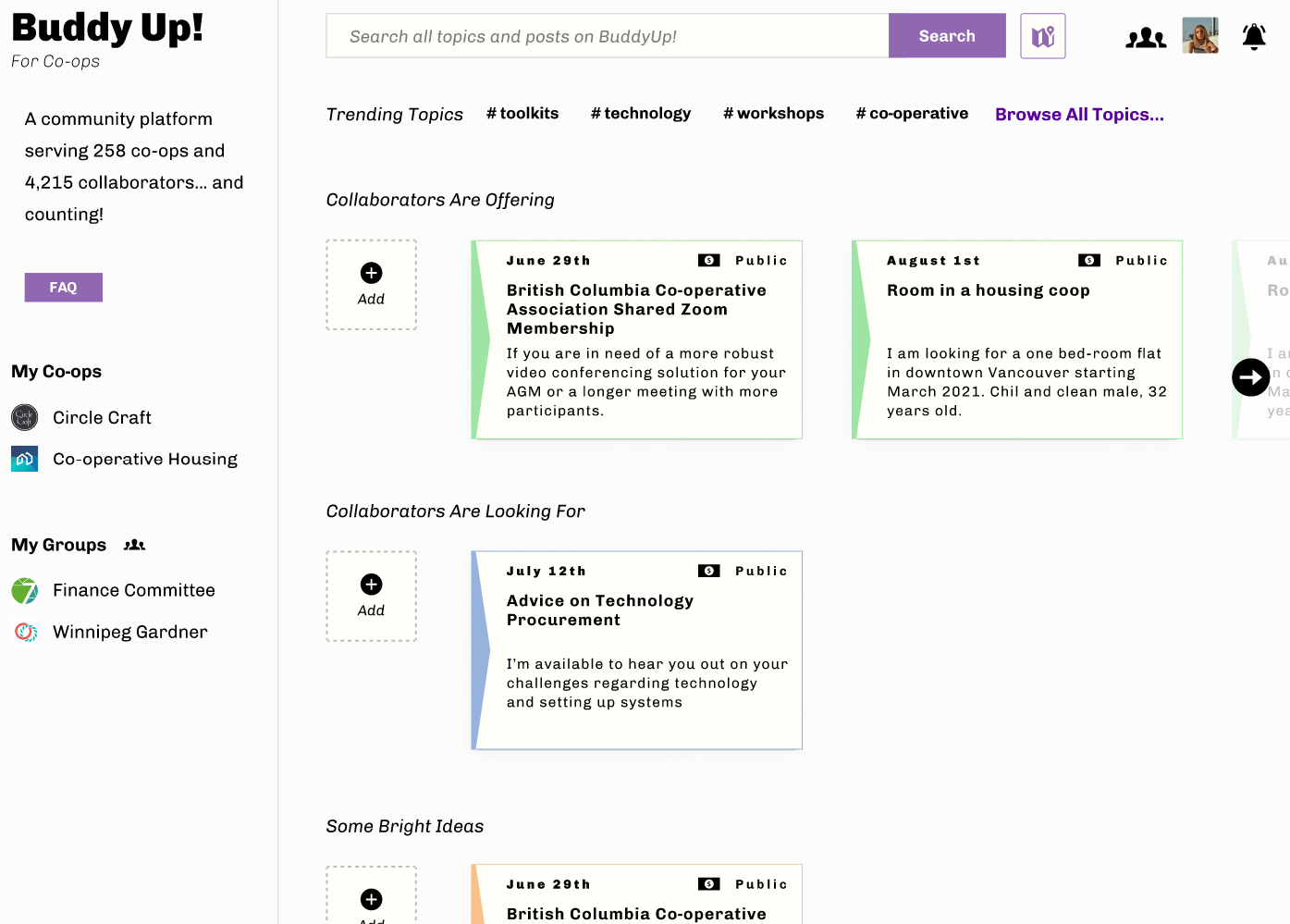Open the map view icon next to Search
The width and height of the screenshot is (1290, 924).
tap(1042, 36)
